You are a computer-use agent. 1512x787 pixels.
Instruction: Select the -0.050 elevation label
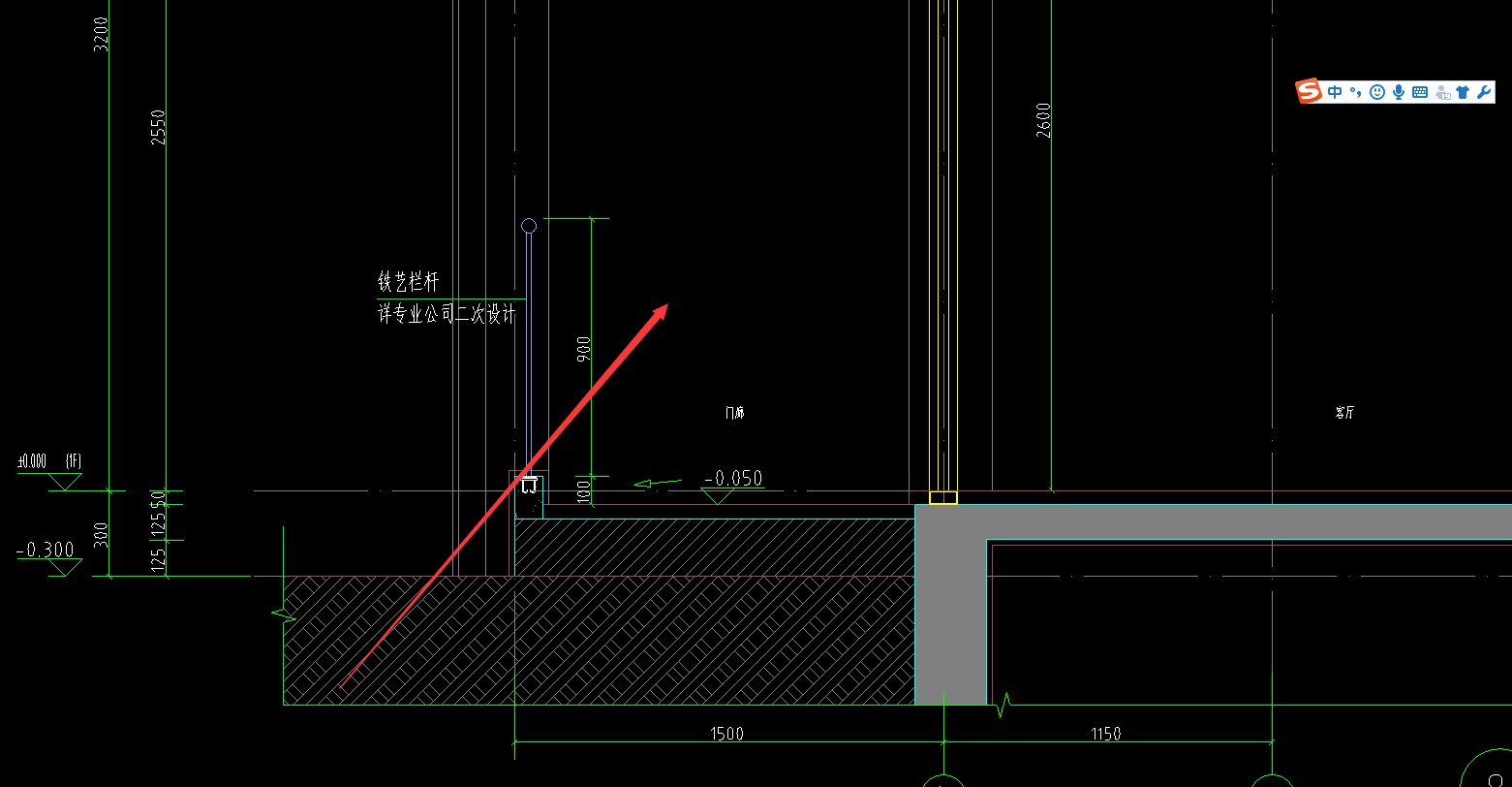(733, 479)
